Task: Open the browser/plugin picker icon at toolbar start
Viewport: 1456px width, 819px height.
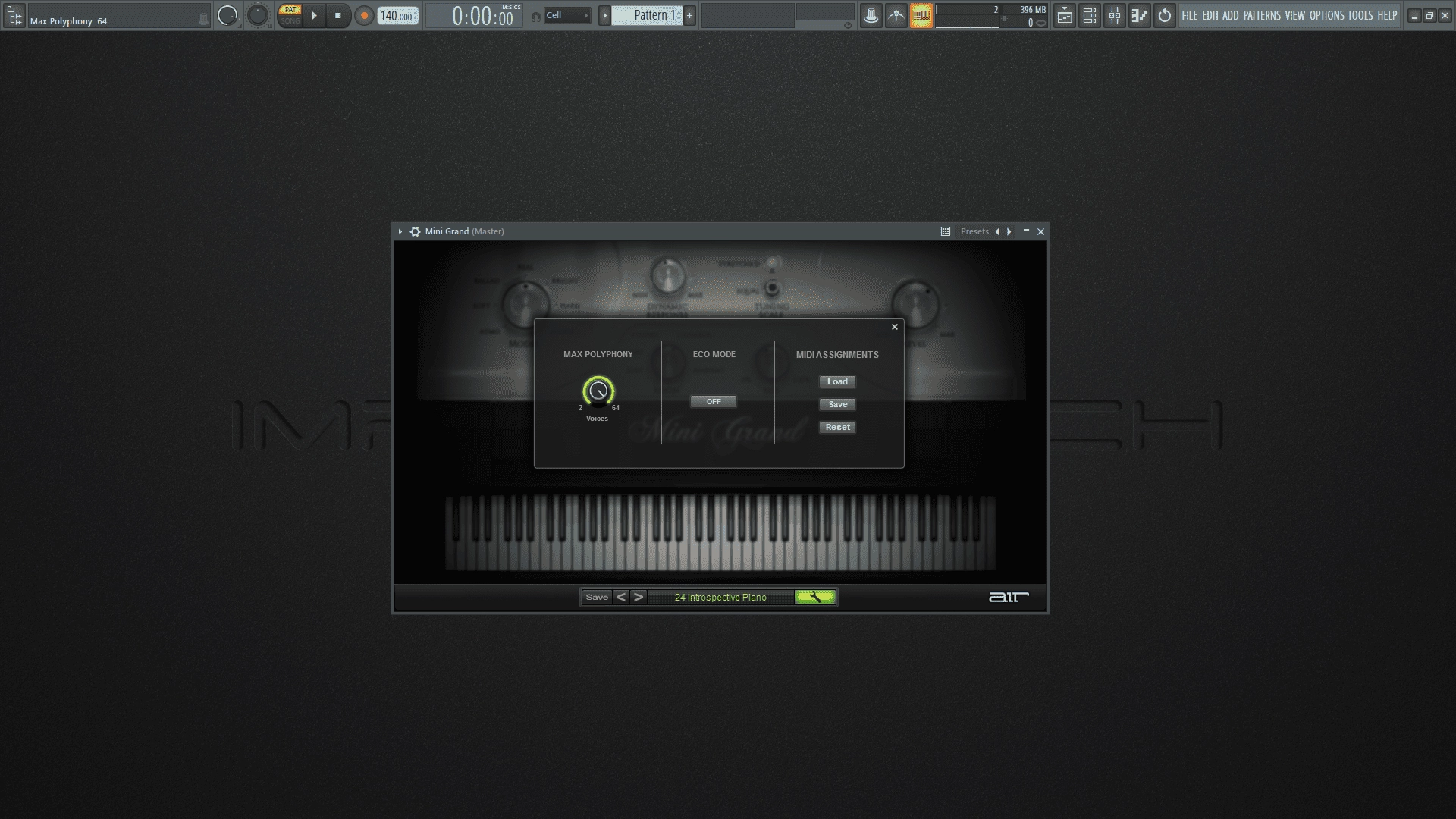Action: 14,15
